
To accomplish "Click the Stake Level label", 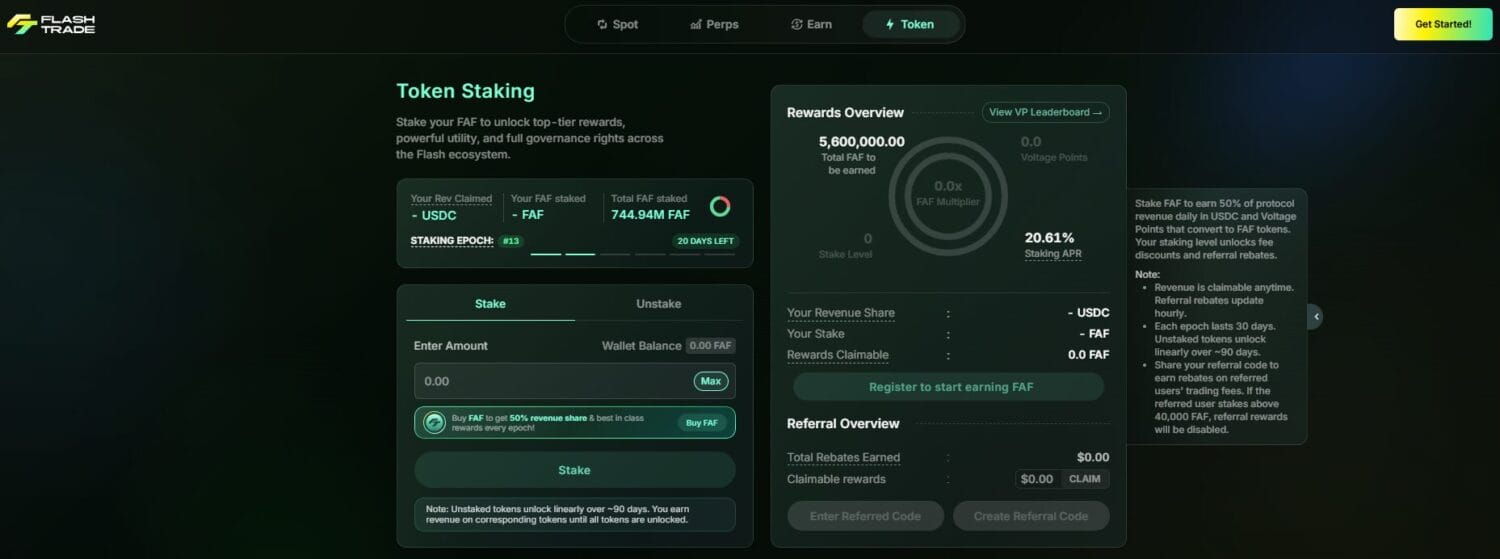I will click(x=845, y=254).
